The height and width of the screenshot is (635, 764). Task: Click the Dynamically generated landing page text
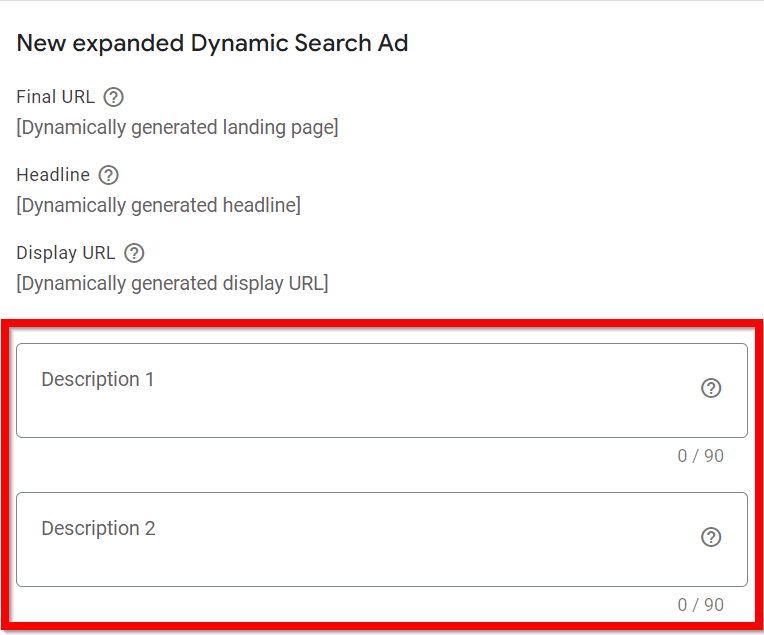[177, 128]
